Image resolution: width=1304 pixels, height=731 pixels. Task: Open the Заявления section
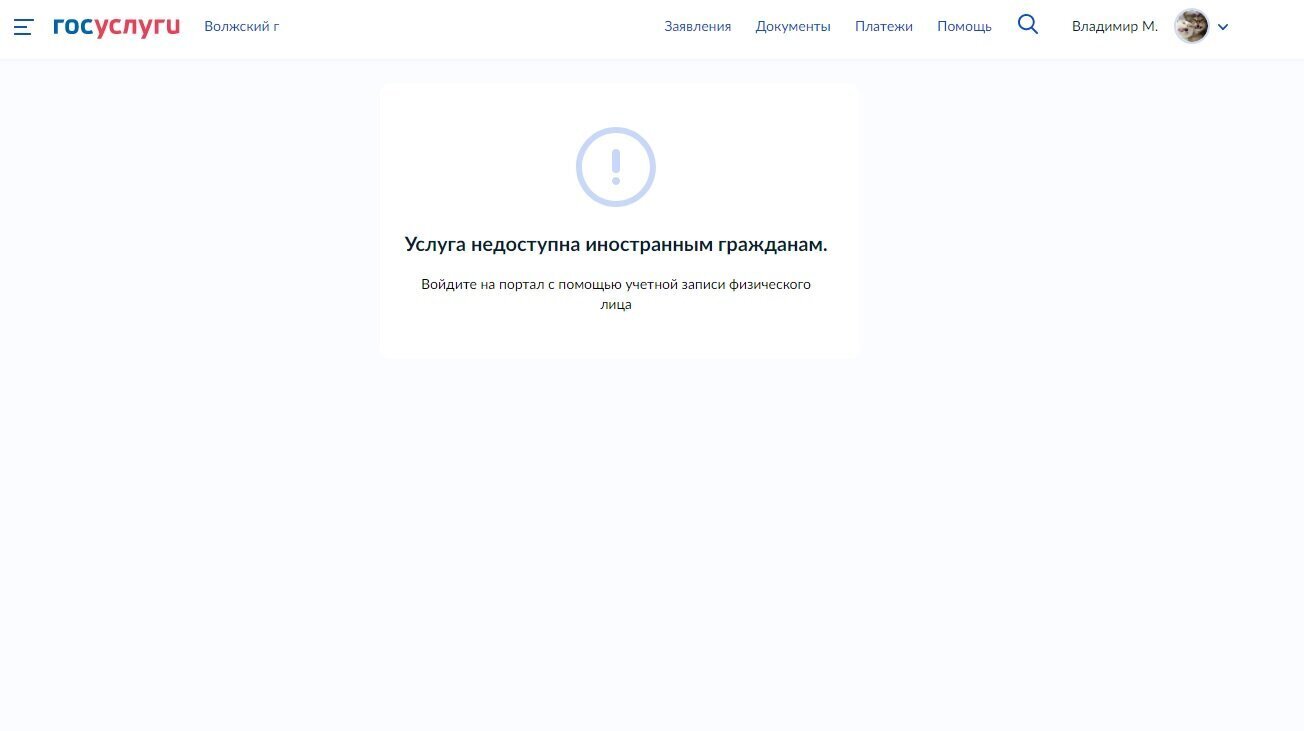697,26
